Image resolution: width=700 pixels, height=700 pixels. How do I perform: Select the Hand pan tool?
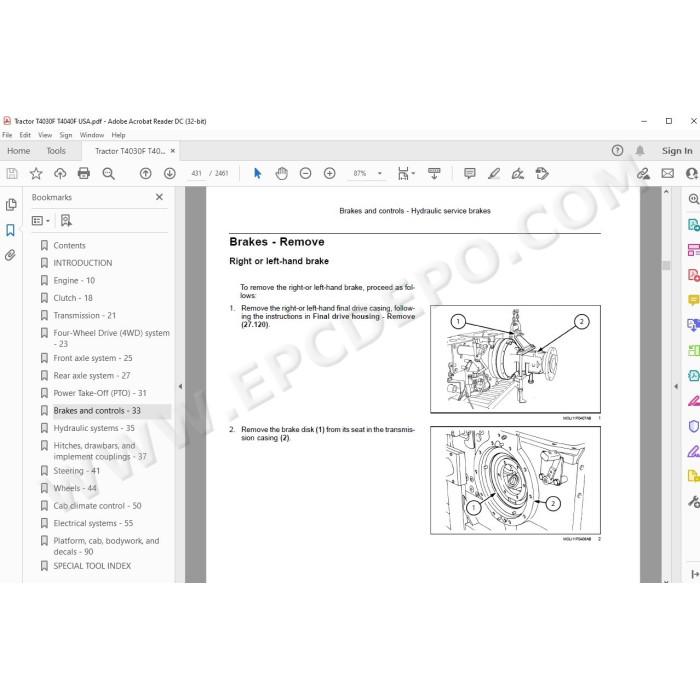pos(282,173)
